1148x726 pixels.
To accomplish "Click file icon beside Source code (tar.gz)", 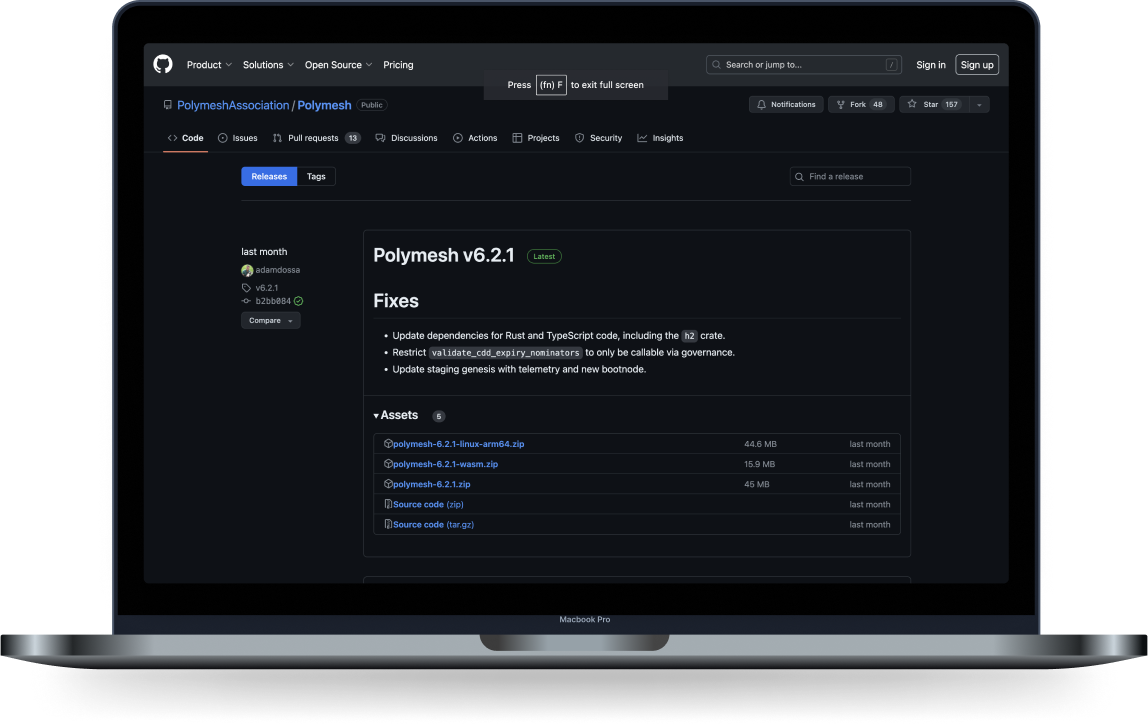I will [388, 524].
